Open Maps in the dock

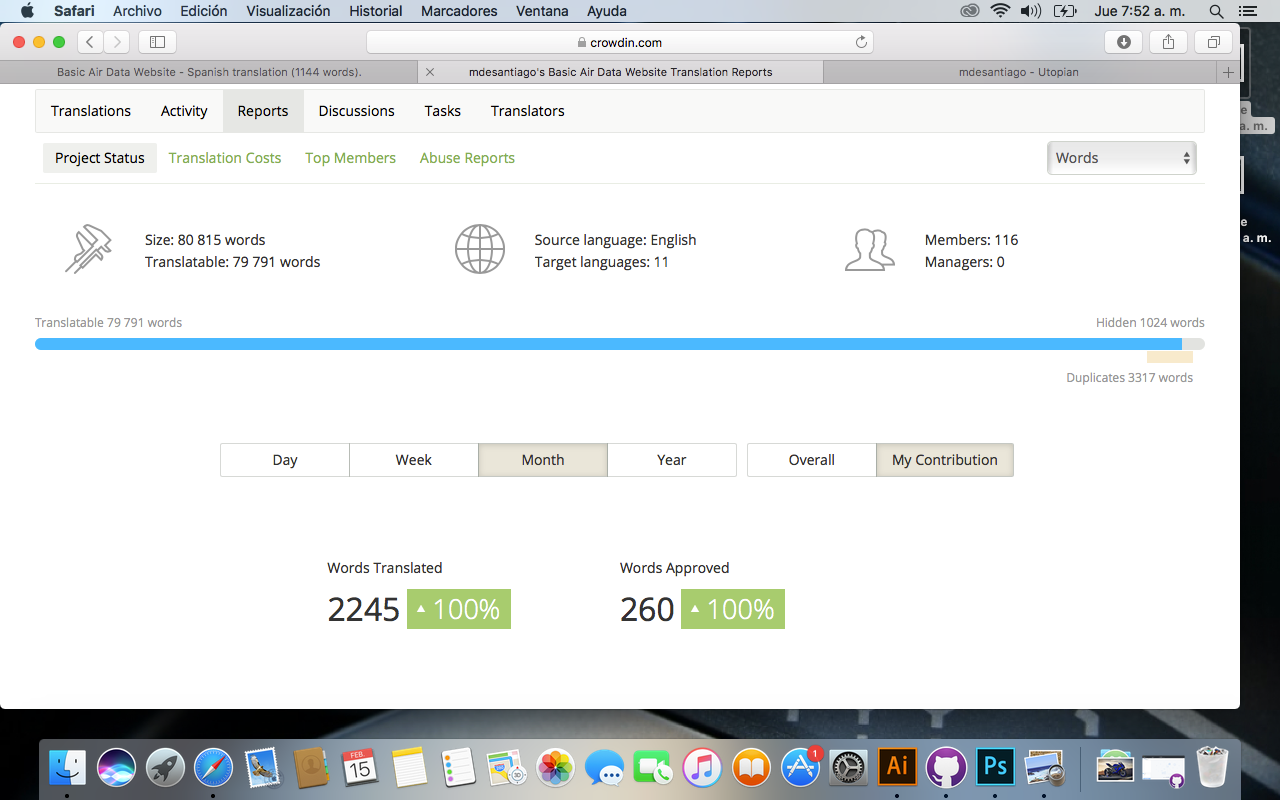(x=507, y=767)
